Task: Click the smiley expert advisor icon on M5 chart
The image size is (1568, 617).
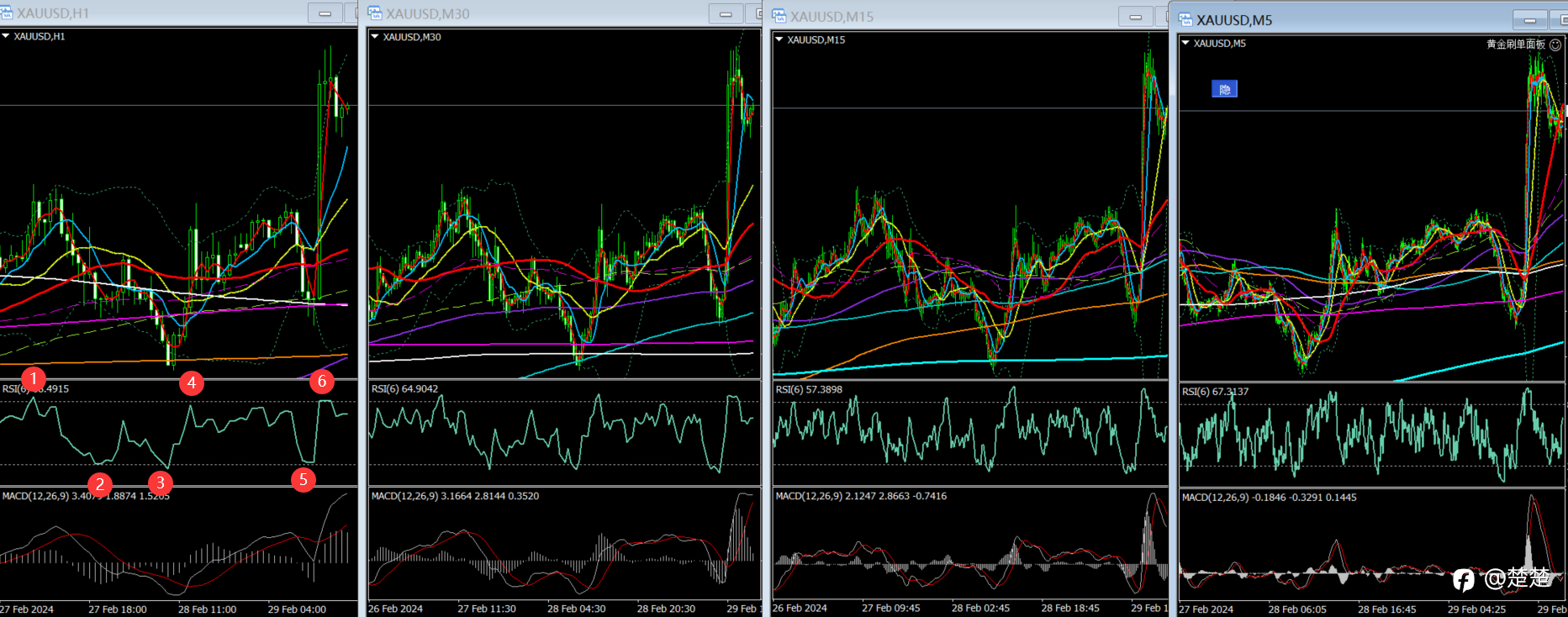Action: pyautogui.click(x=1555, y=45)
